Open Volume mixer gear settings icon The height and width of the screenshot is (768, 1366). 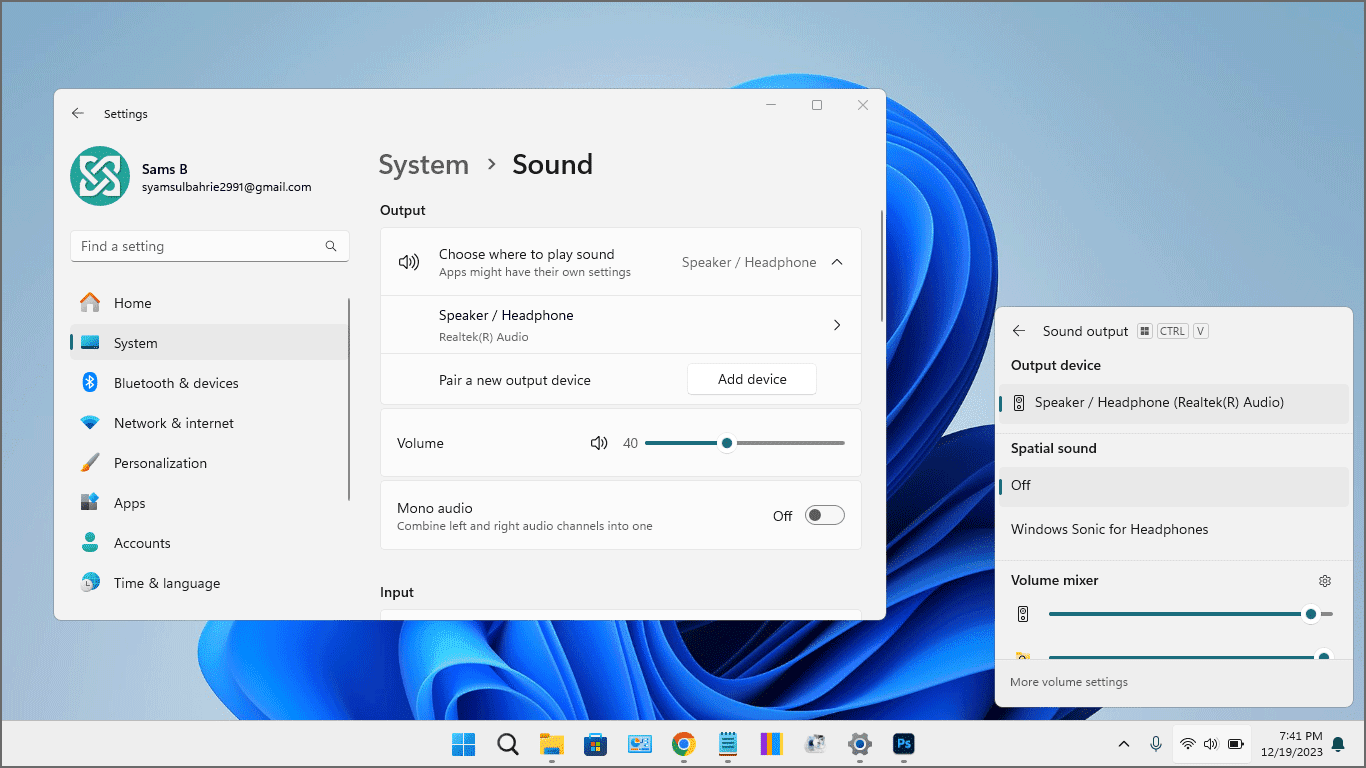tap(1325, 581)
